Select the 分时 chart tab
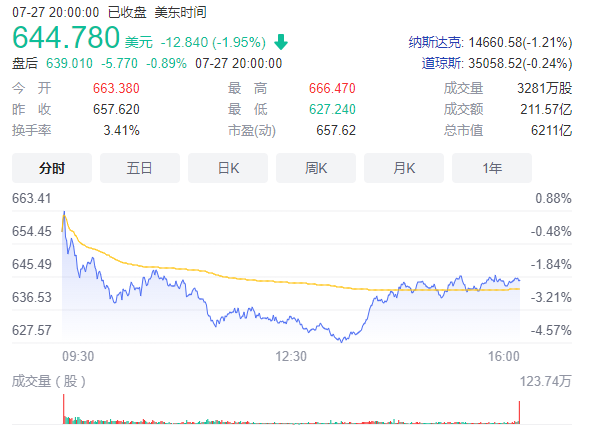The image size is (601, 430). tap(51, 169)
